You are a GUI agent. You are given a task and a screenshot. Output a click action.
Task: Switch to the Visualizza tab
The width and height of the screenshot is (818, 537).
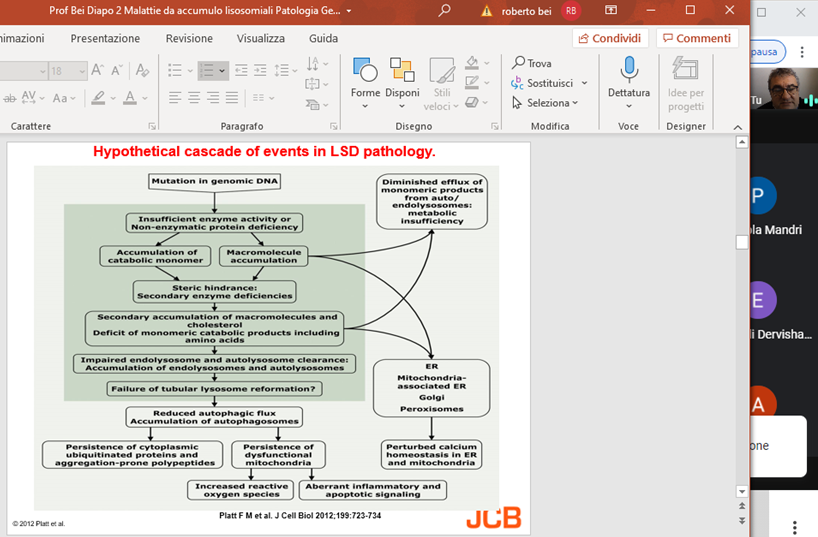point(260,38)
